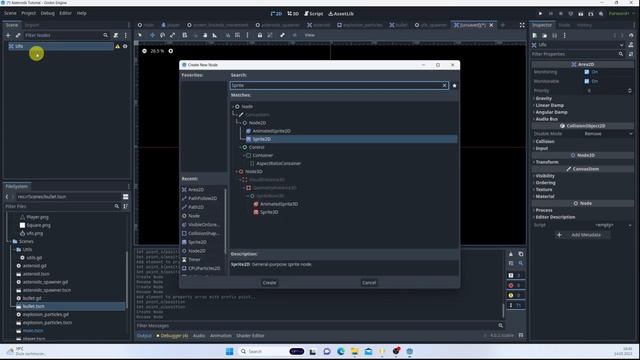Run the project with the play icon
The width and height of the screenshot is (640, 360).
[540, 13]
